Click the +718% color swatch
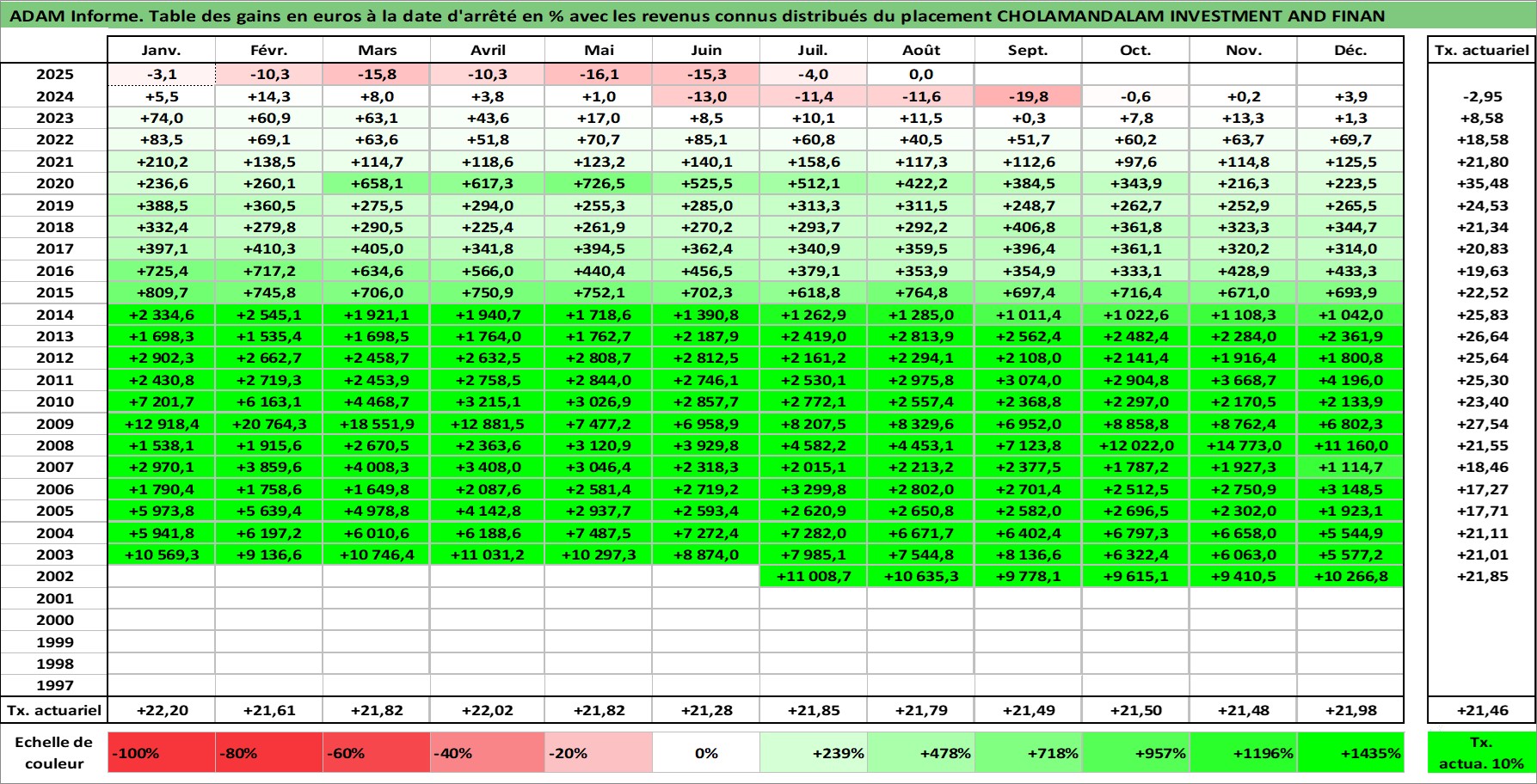 point(1028,752)
